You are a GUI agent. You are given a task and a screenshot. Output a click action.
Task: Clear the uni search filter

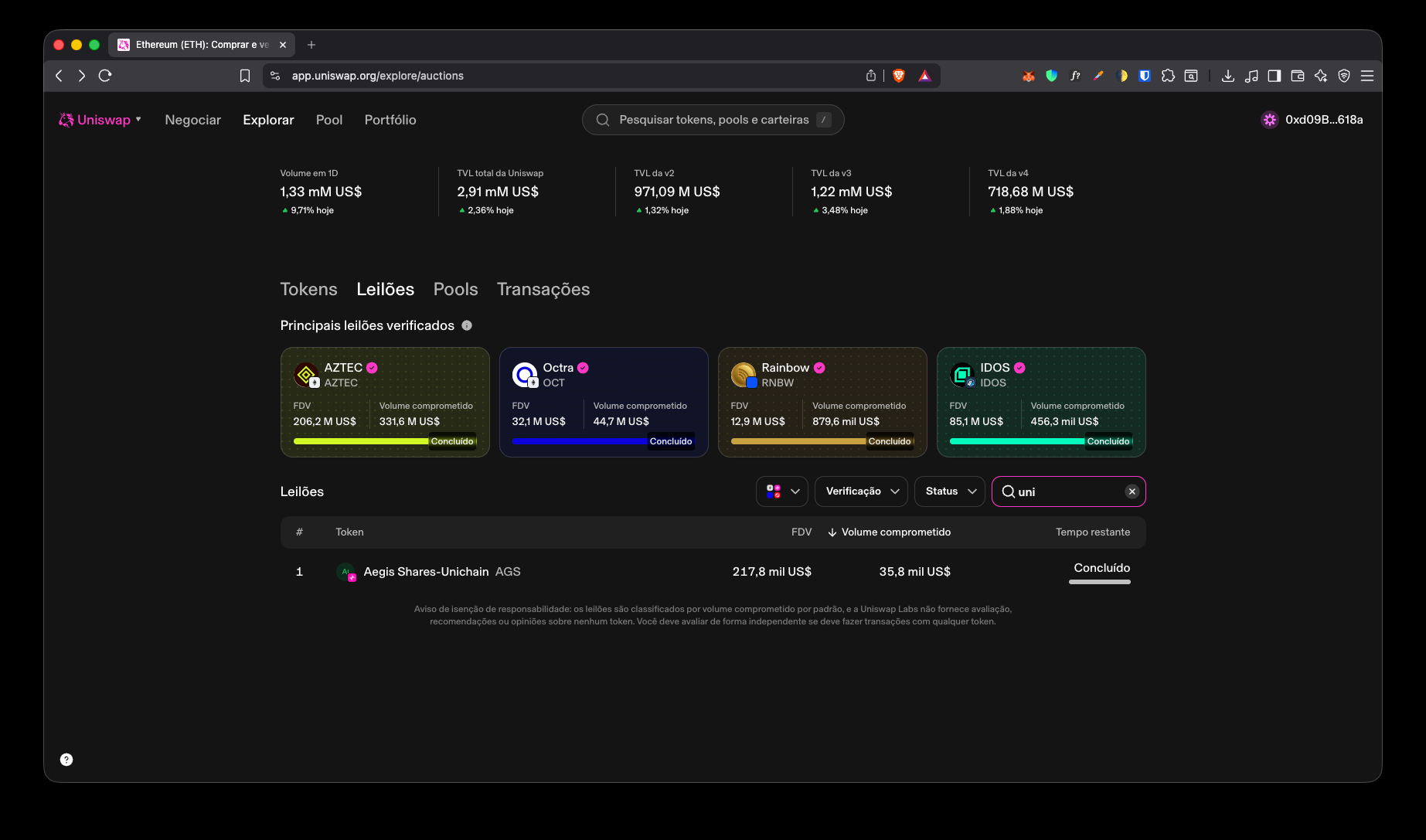[x=1132, y=491]
